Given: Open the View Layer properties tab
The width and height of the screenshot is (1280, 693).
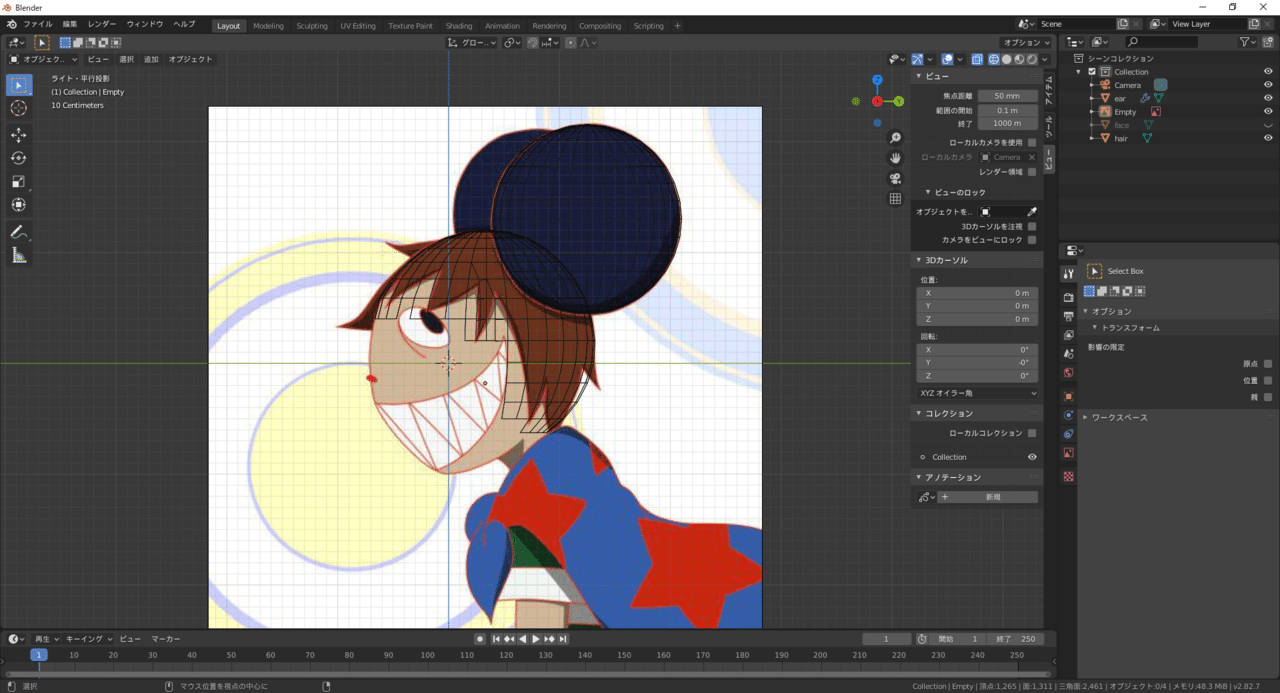Looking at the screenshot, I should point(1068,335).
